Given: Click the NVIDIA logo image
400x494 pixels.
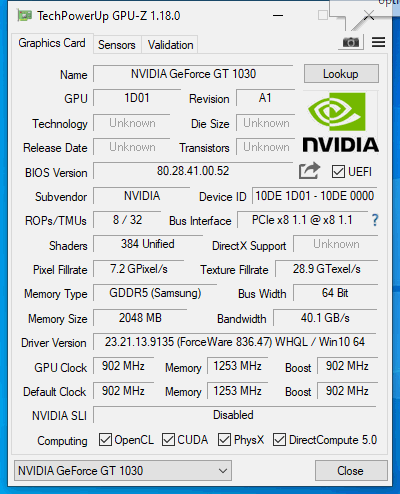Looking at the screenshot, I should click(340, 123).
